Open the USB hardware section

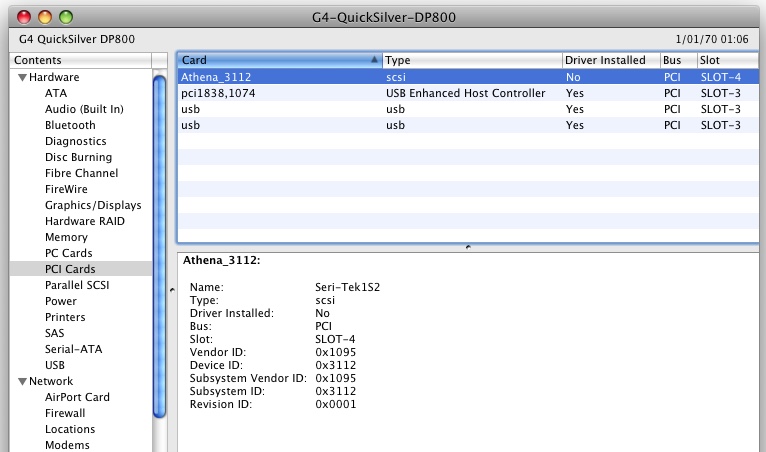pos(55,365)
